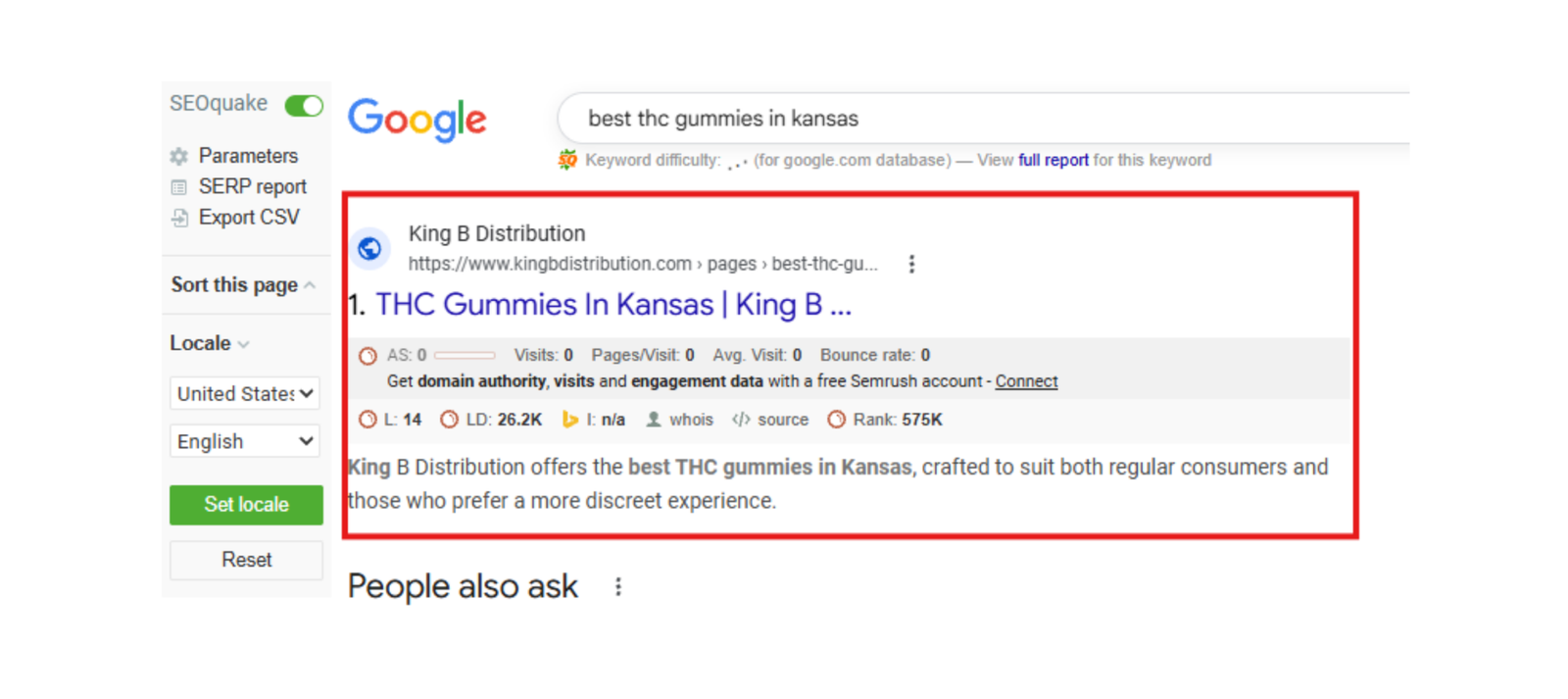
Task: Click the King B Distribution globe favicon
Action: pyautogui.click(x=369, y=249)
